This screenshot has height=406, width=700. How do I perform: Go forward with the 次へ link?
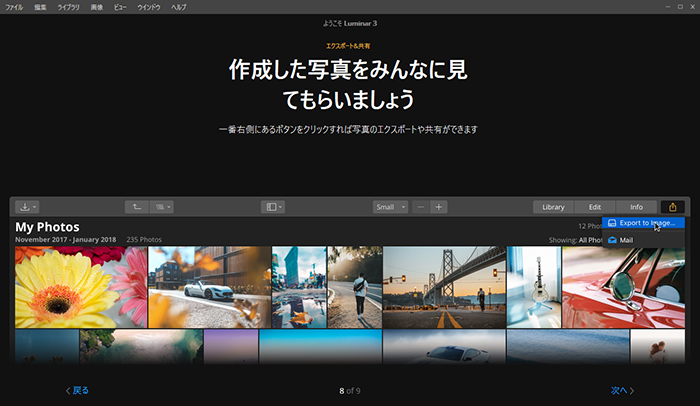point(622,390)
